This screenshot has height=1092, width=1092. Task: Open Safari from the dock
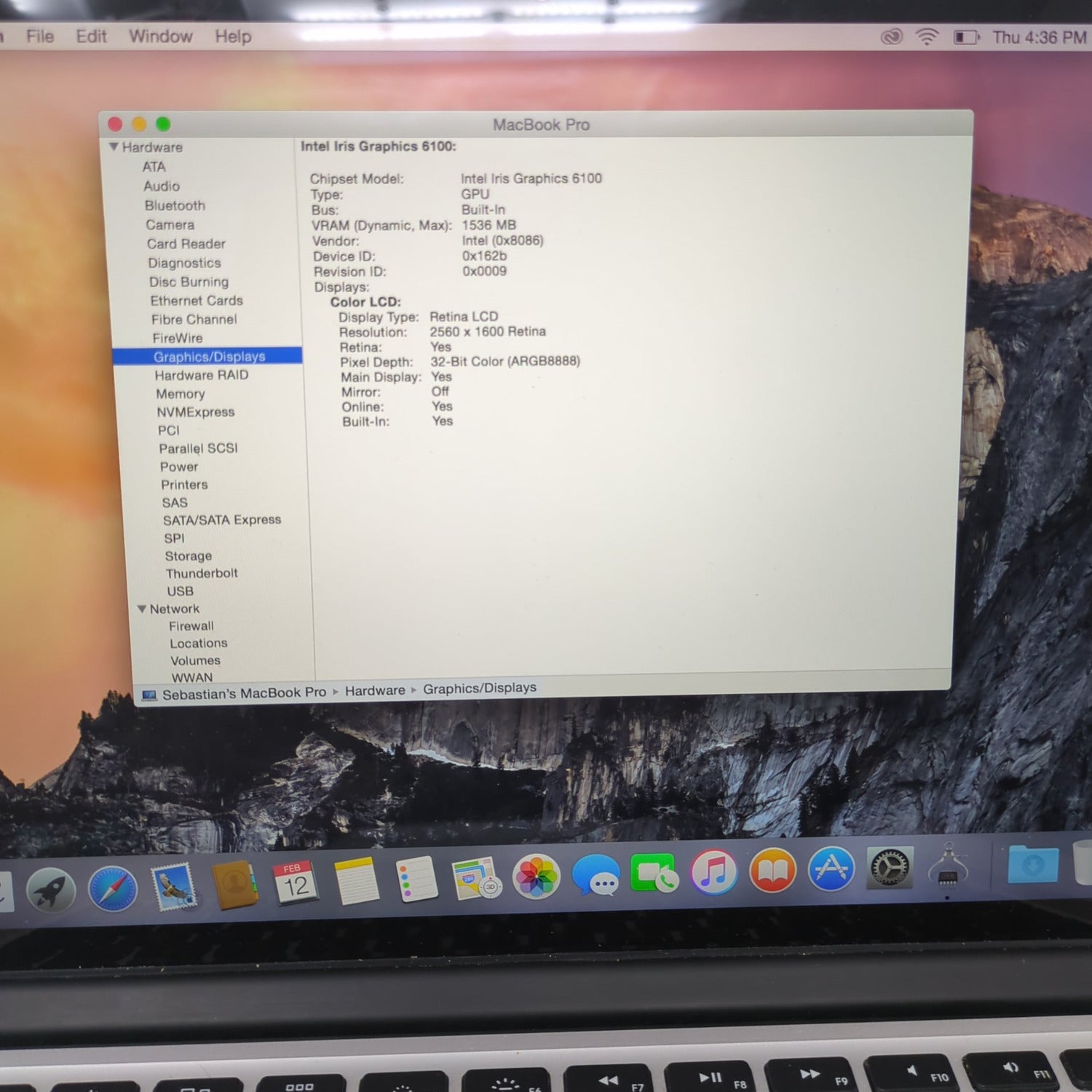(113, 890)
